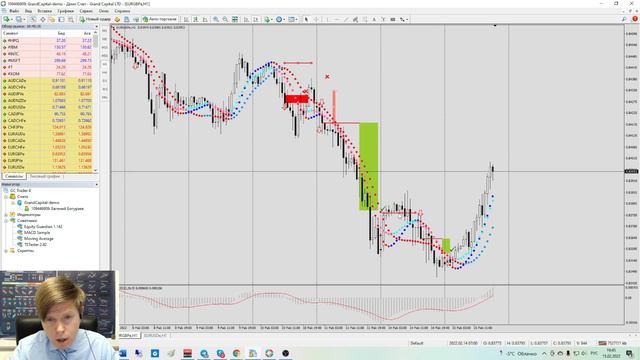Collapse the Счета tree node
640x360 pixels.
[x=6, y=196]
